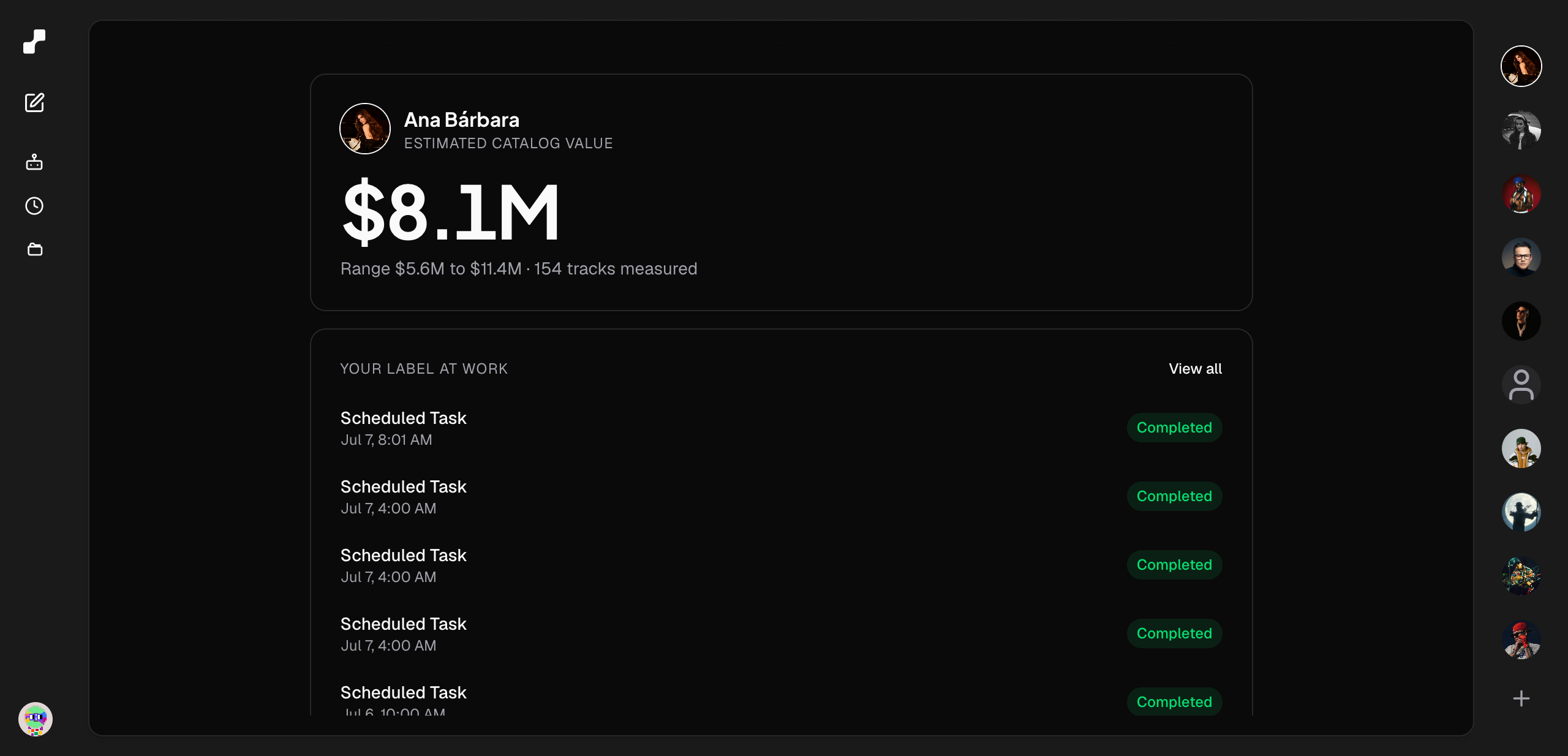The width and height of the screenshot is (1568, 756).
Task: Open Scheduled Task from Jul 7, 8:01 AM
Action: [781, 428]
